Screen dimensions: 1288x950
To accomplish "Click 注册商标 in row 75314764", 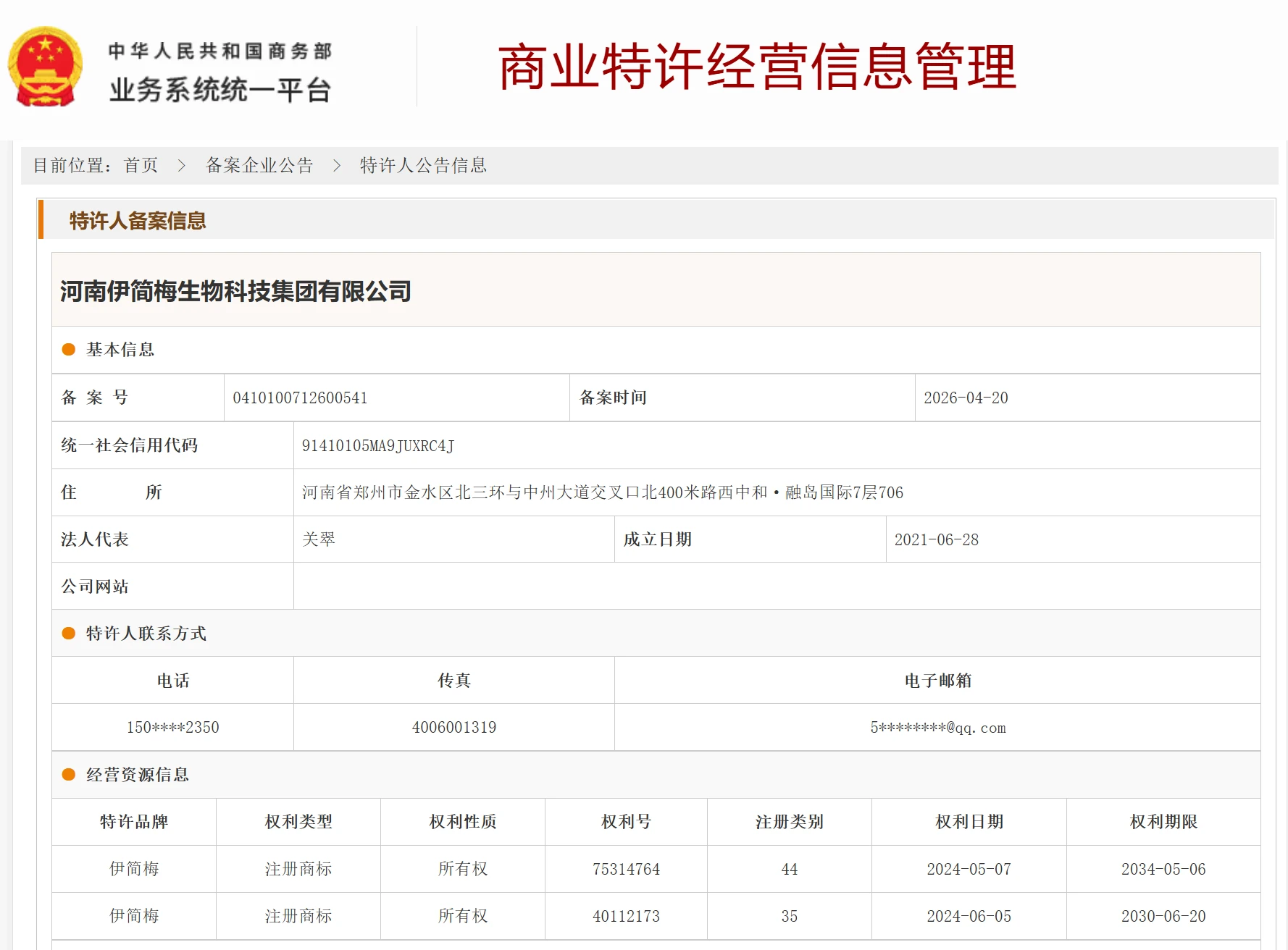I will pos(298,869).
